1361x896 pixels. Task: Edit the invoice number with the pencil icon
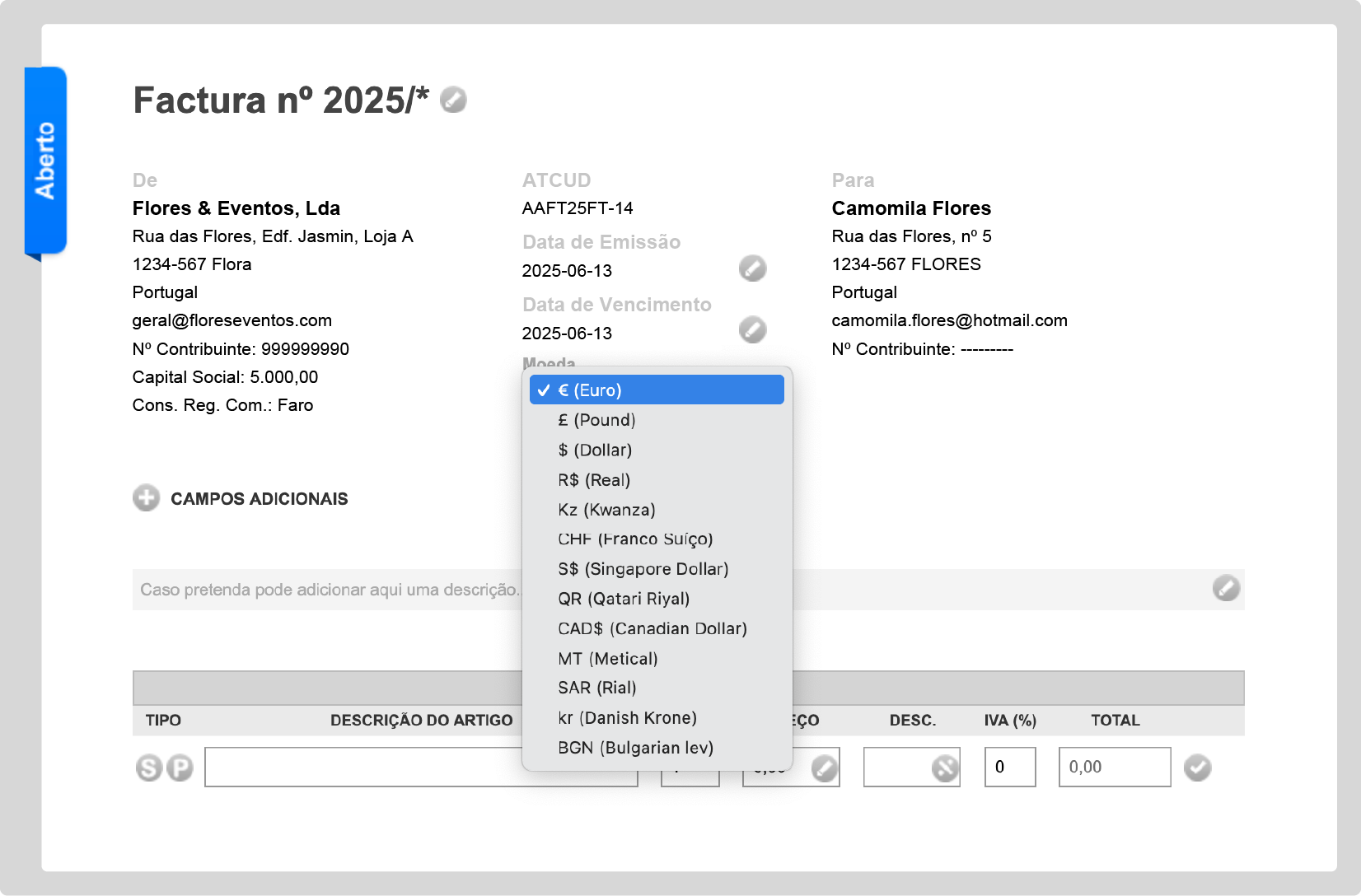pyautogui.click(x=453, y=100)
